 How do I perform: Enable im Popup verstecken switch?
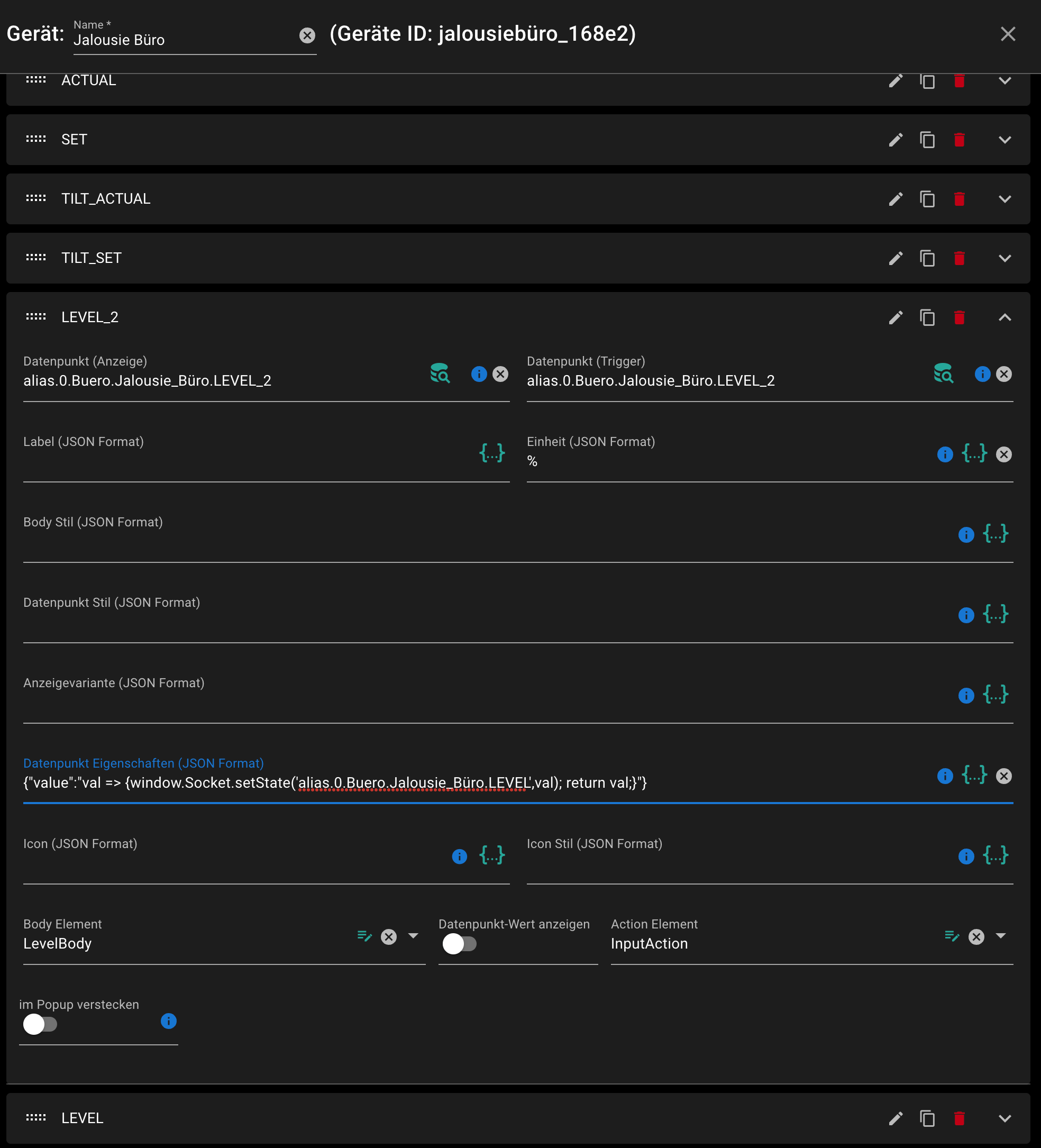40,1024
